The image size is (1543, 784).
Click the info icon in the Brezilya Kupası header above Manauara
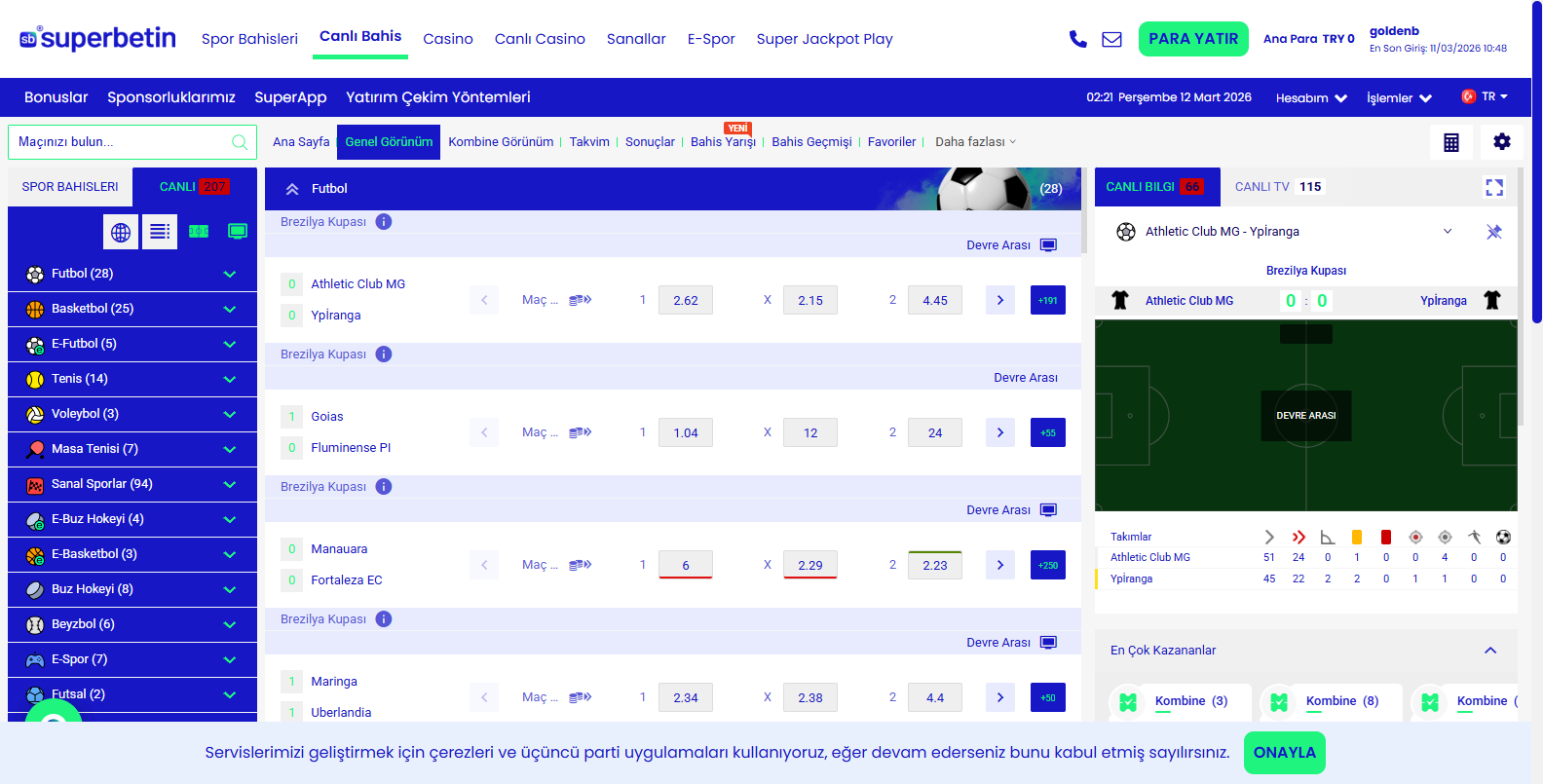tap(384, 487)
